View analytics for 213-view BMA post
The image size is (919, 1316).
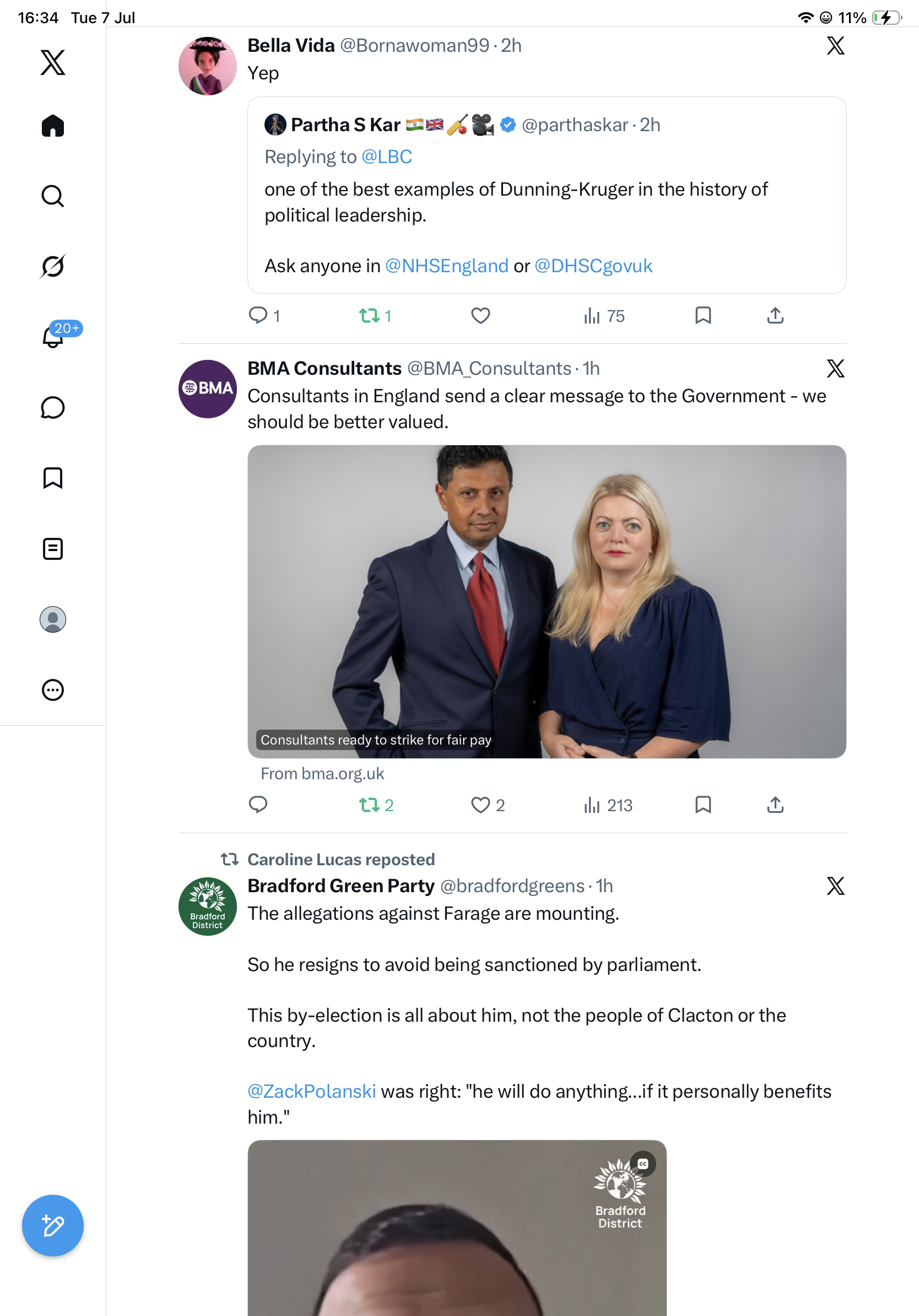click(x=607, y=805)
